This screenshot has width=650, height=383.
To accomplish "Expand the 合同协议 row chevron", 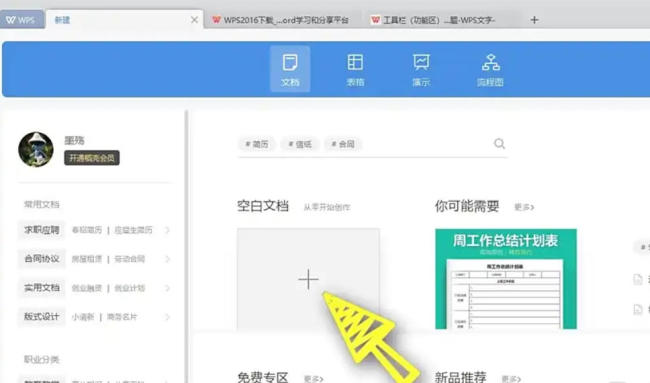I will tap(167, 259).
